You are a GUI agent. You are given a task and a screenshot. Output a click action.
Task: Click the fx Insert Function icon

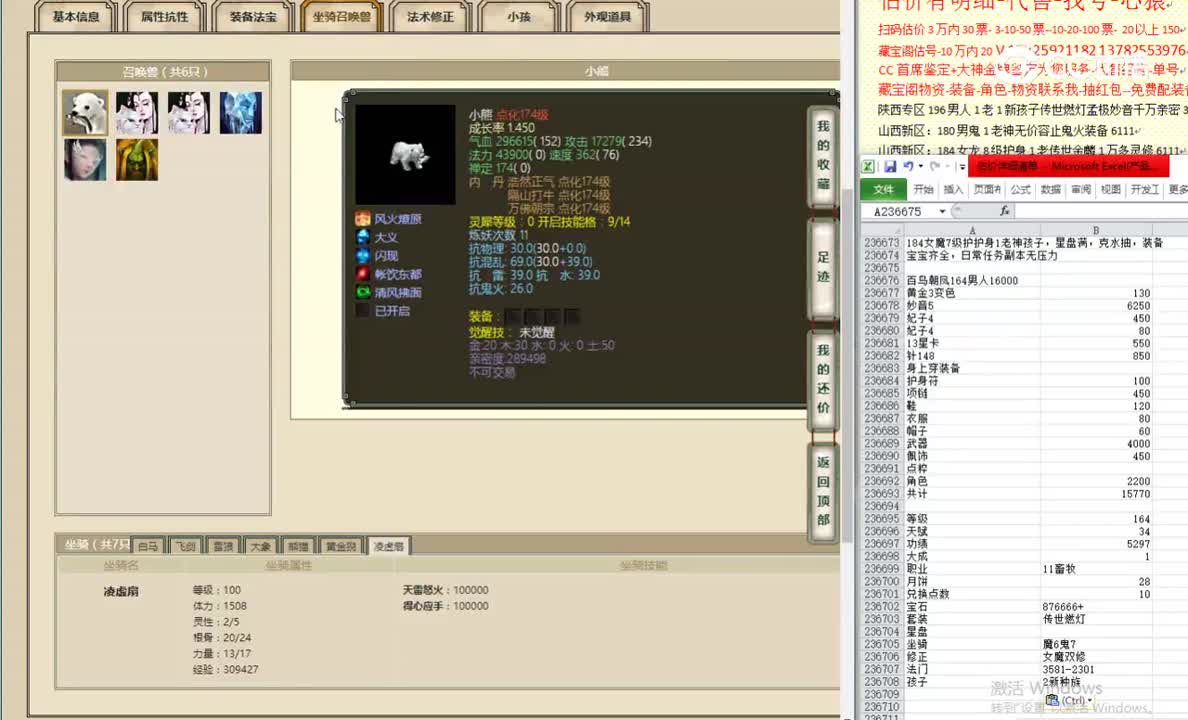(x=1005, y=211)
